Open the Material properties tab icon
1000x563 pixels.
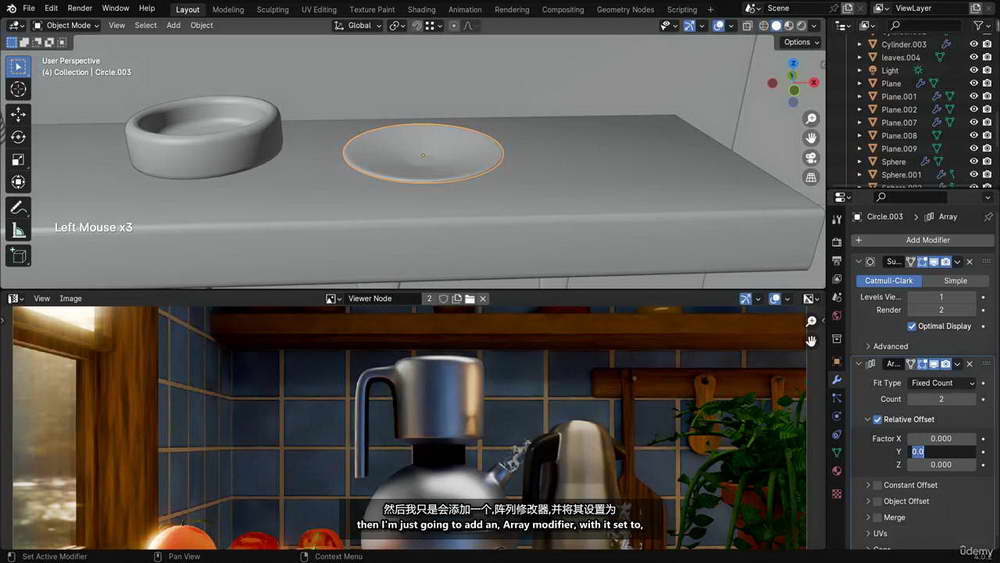[837, 471]
